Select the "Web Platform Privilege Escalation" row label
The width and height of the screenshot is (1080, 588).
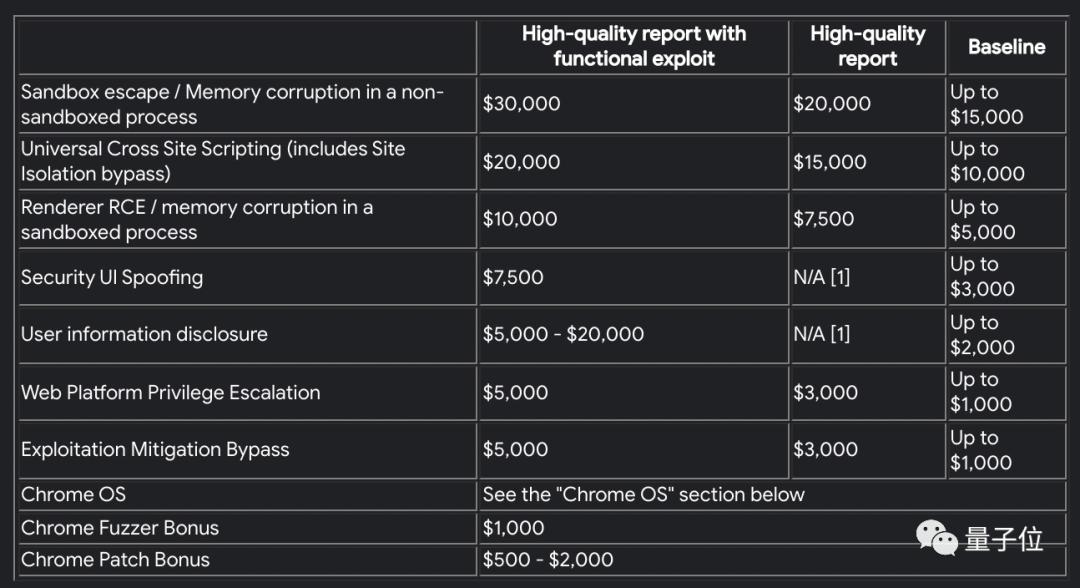(171, 392)
